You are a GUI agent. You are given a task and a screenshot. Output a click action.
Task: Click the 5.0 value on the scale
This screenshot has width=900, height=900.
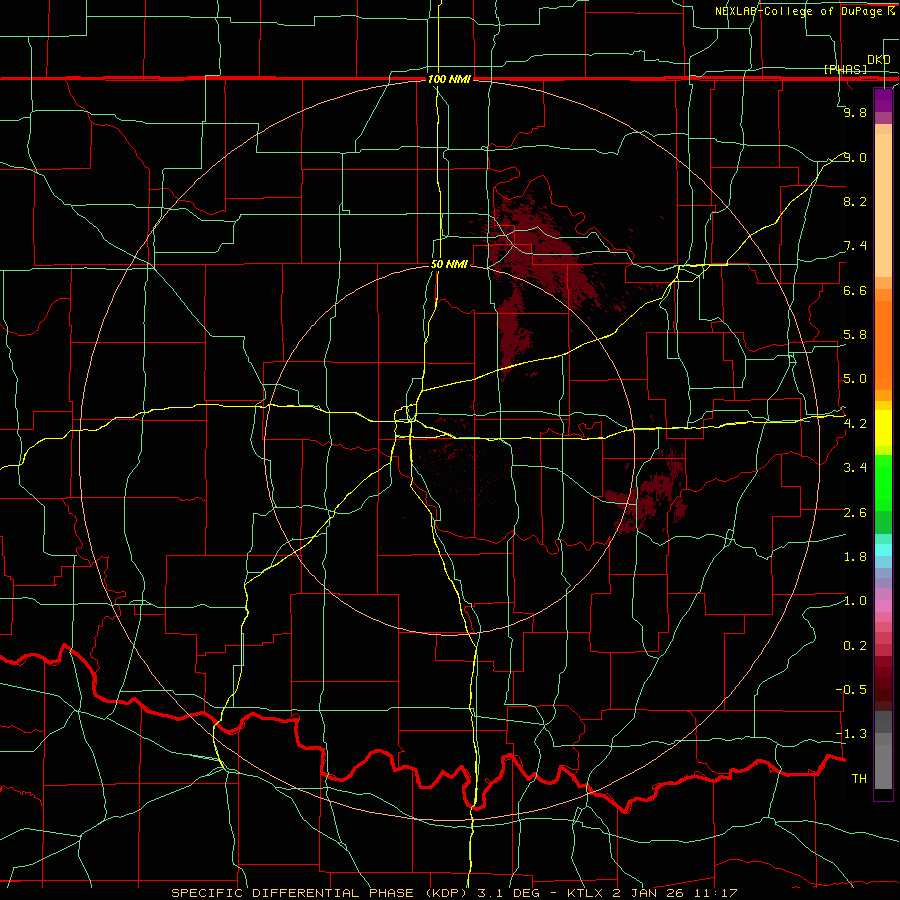(x=855, y=379)
